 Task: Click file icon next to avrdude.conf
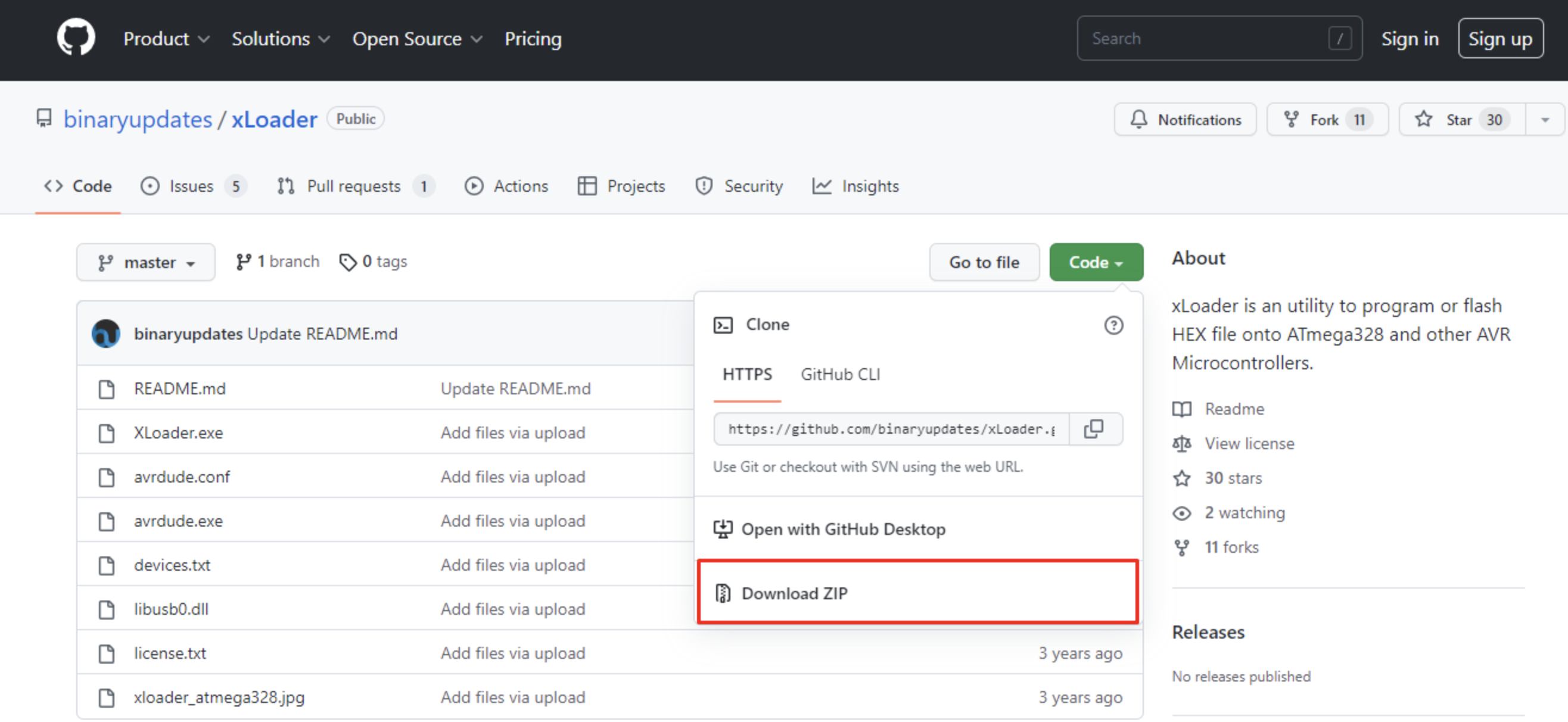107,477
